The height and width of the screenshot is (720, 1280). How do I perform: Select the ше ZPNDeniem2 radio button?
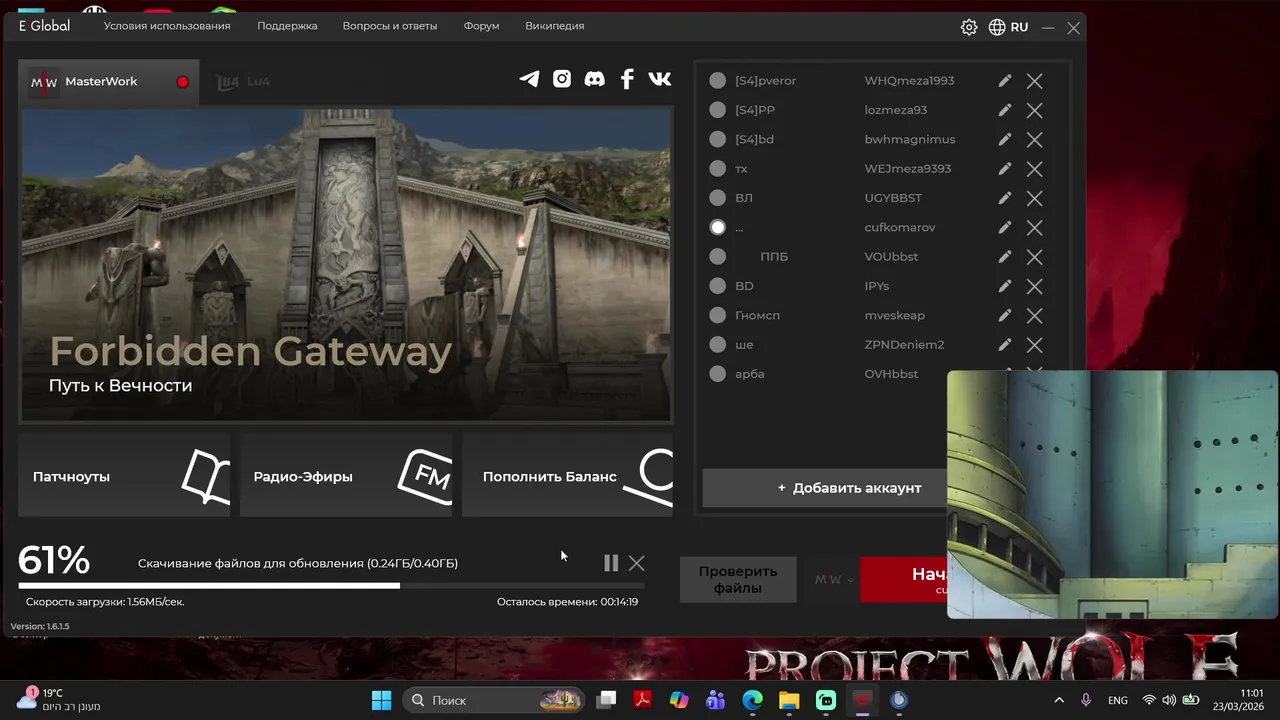(718, 345)
